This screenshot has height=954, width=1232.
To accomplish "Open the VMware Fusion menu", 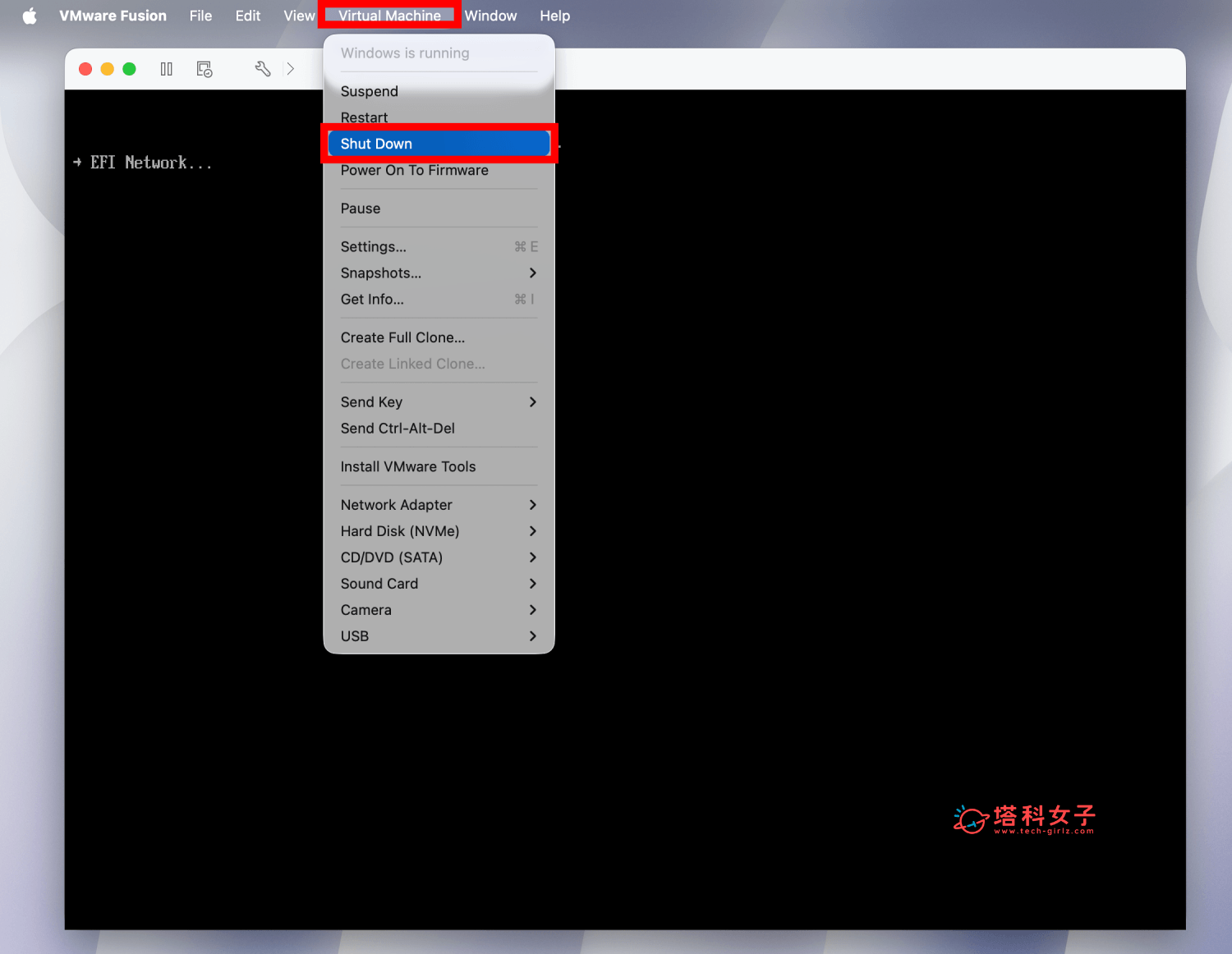I will click(x=113, y=16).
